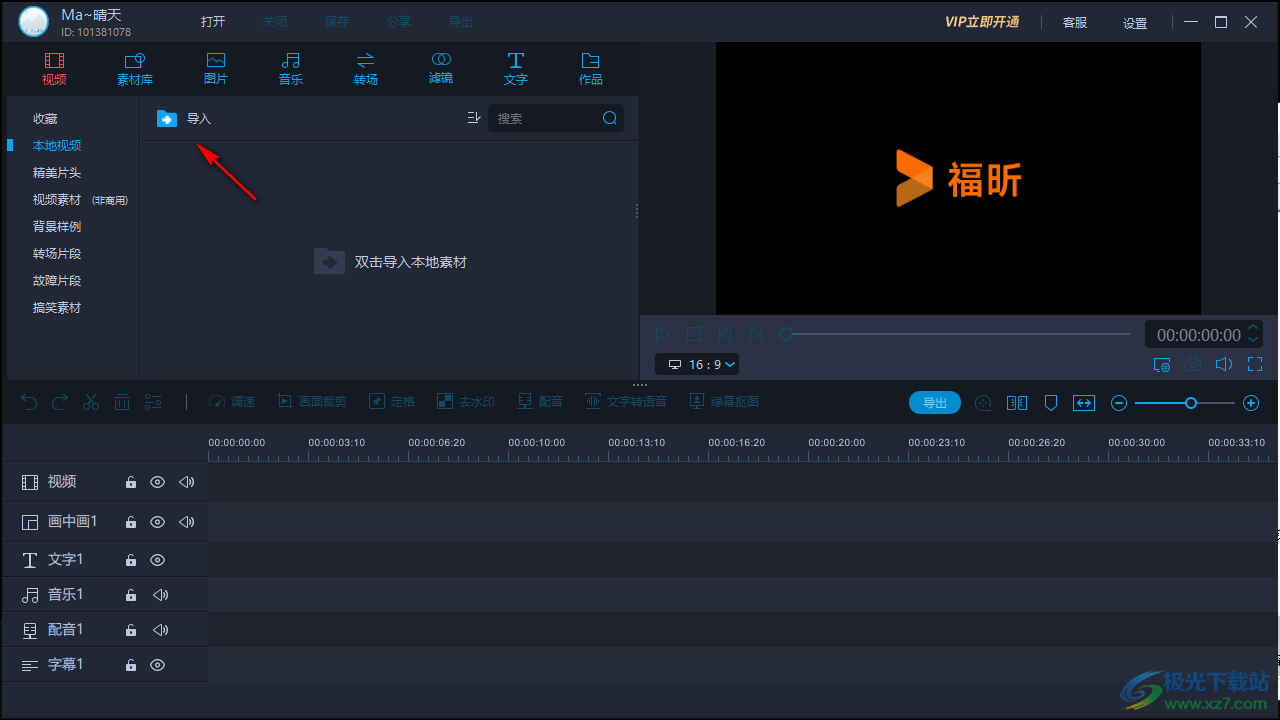Click the VIP立即开通 upgrade link
The width and height of the screenshot is (1280, 720).
point(981,21)
